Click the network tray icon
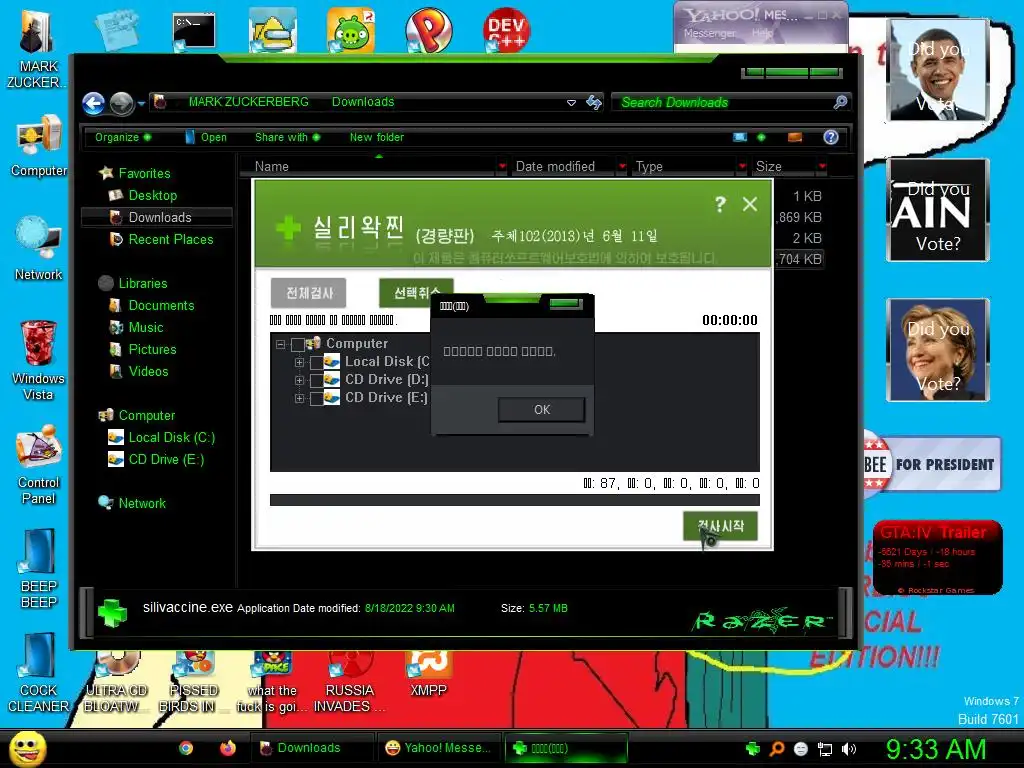This screenshot has height=768, width=1024. click(825, 749)
